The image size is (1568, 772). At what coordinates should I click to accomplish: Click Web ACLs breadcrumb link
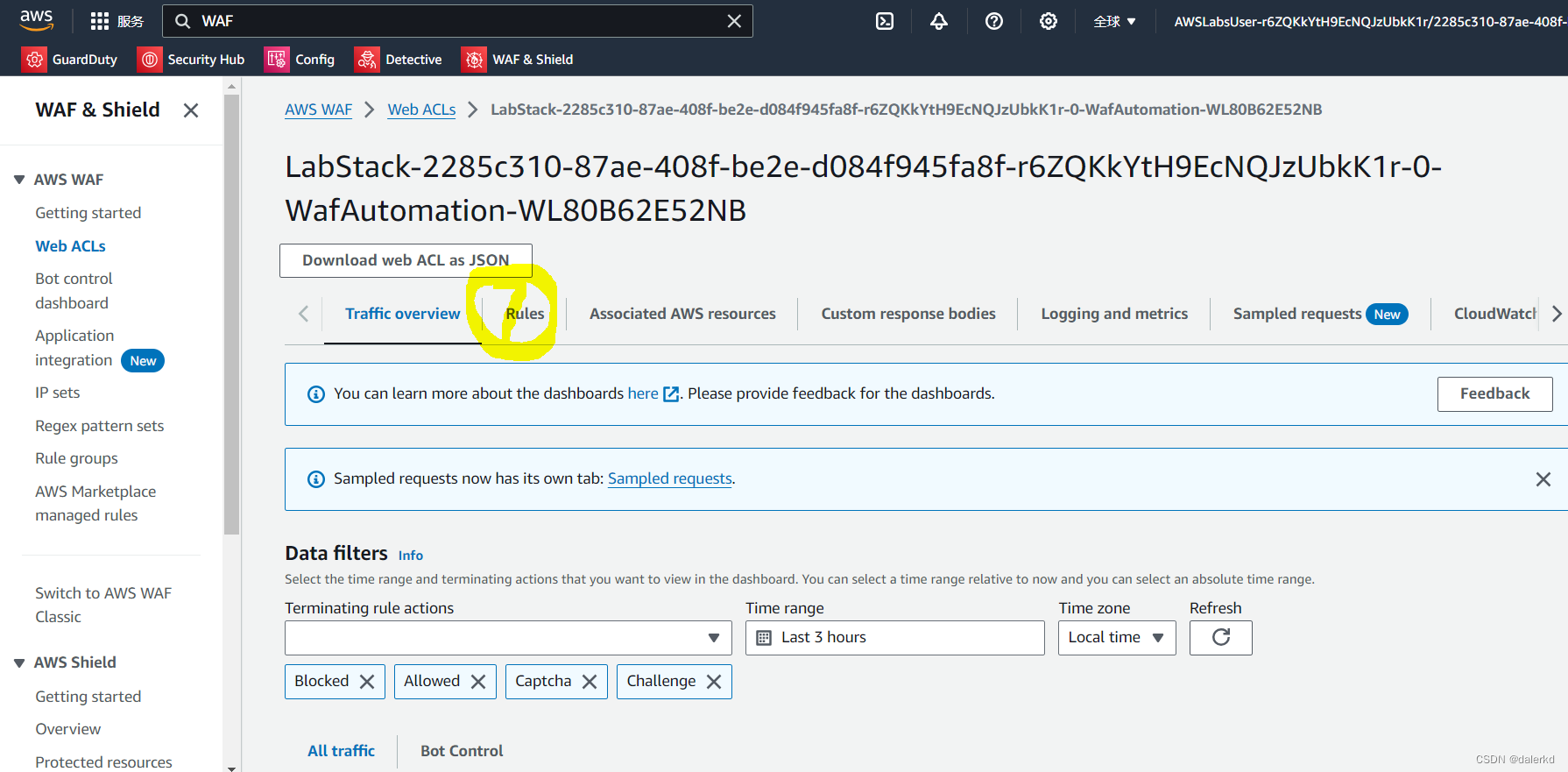[421, 110]
